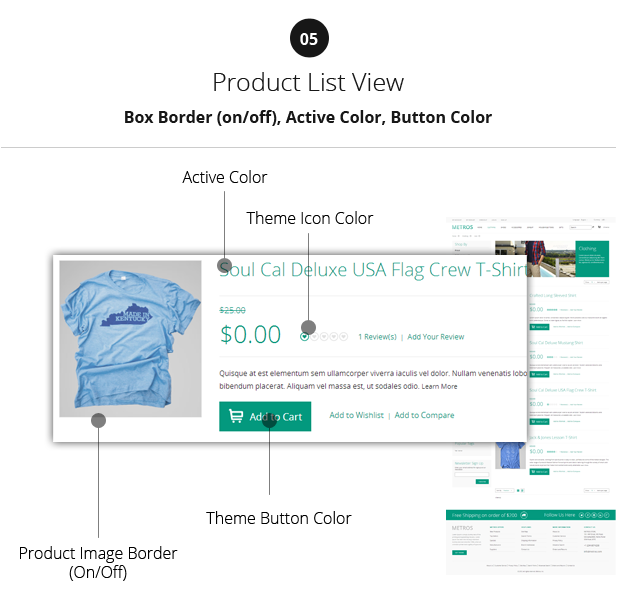Screen dimensions: 617x605
Task: Click the blue Kentucky t-shirt product image
Action: point(130,339)
